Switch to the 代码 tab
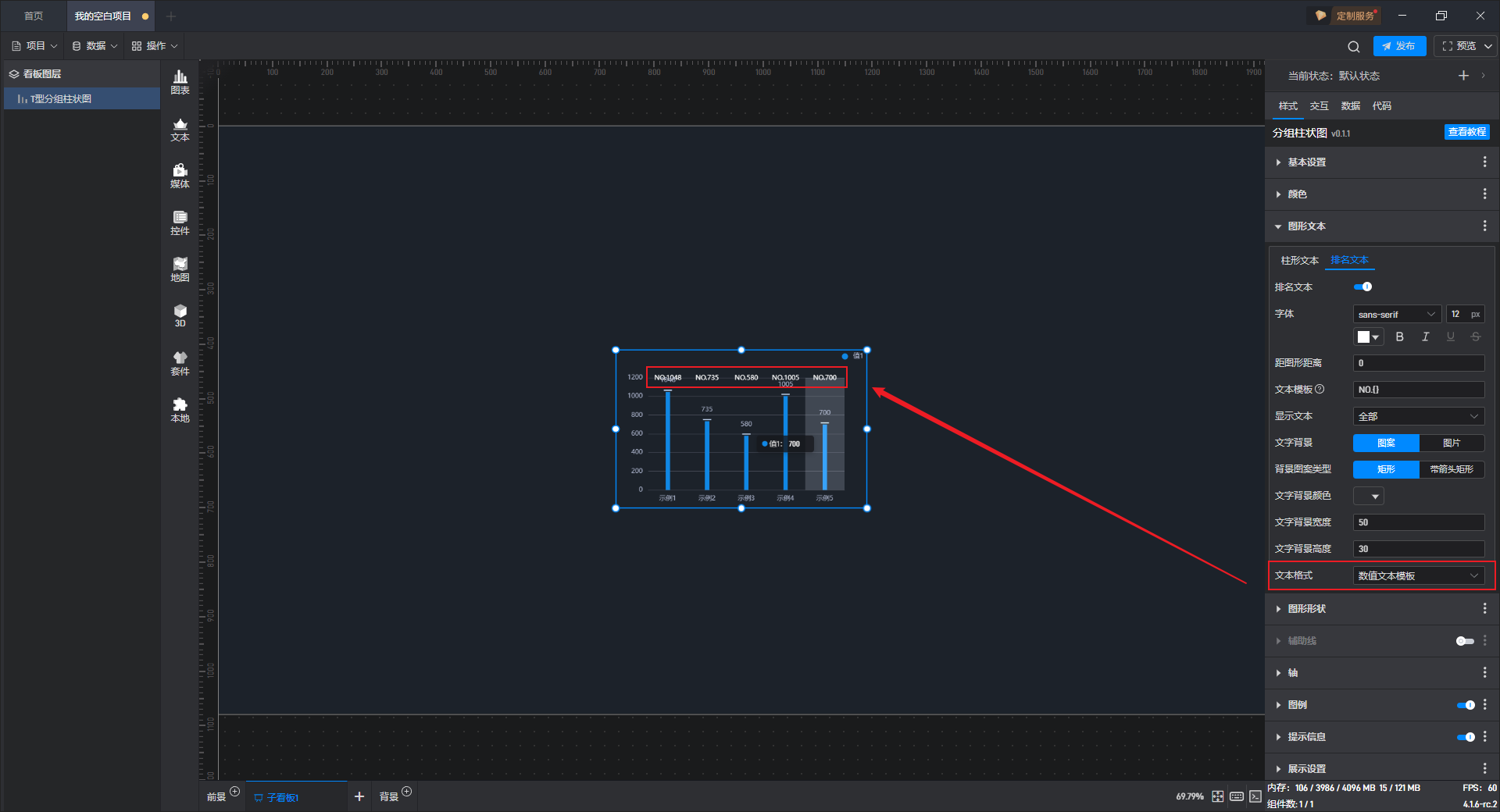This screenshot has height=812, width=1500. [1381, 105]
